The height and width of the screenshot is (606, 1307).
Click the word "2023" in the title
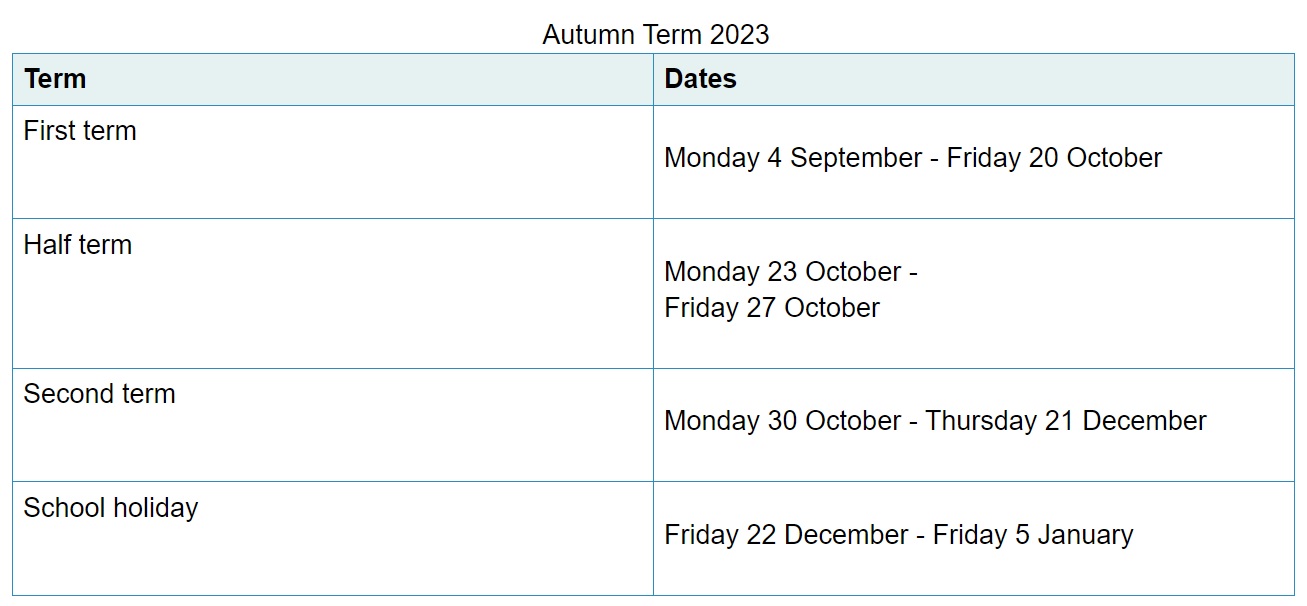739,35
